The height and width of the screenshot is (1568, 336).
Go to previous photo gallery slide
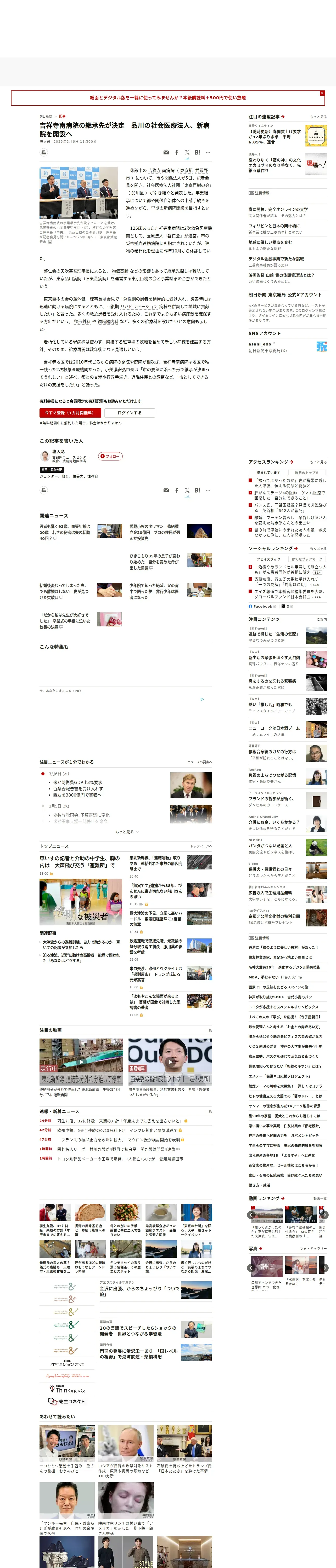click(251, 1268)
